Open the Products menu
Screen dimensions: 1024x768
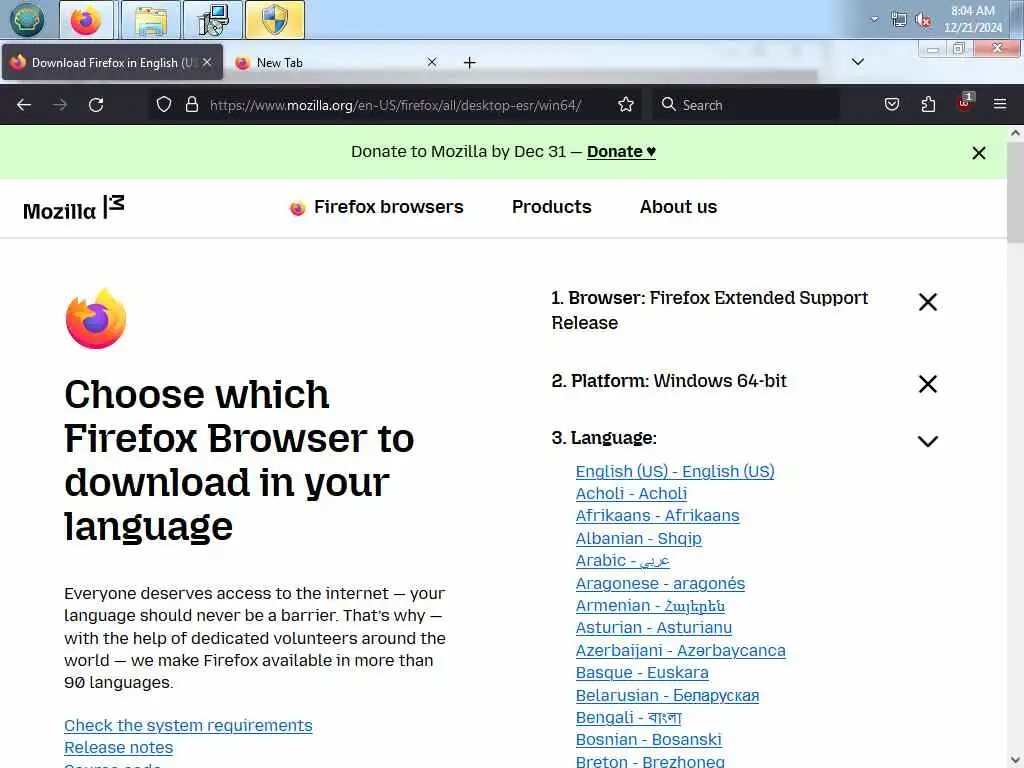tap(551, 207)
